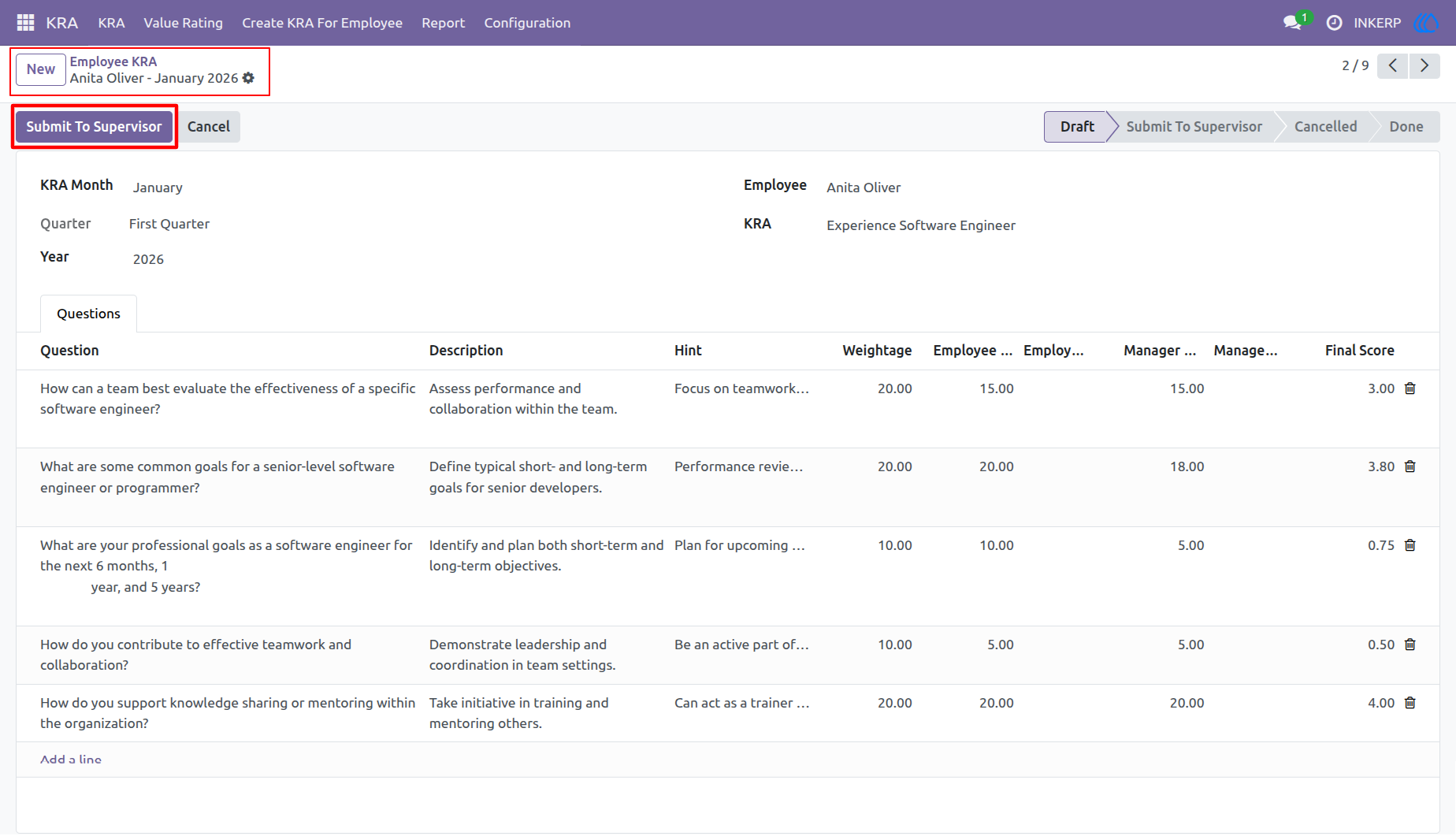This screenshot has width=1456, height=836.
Task: Click Add a line link
Action: click(71, 760)
